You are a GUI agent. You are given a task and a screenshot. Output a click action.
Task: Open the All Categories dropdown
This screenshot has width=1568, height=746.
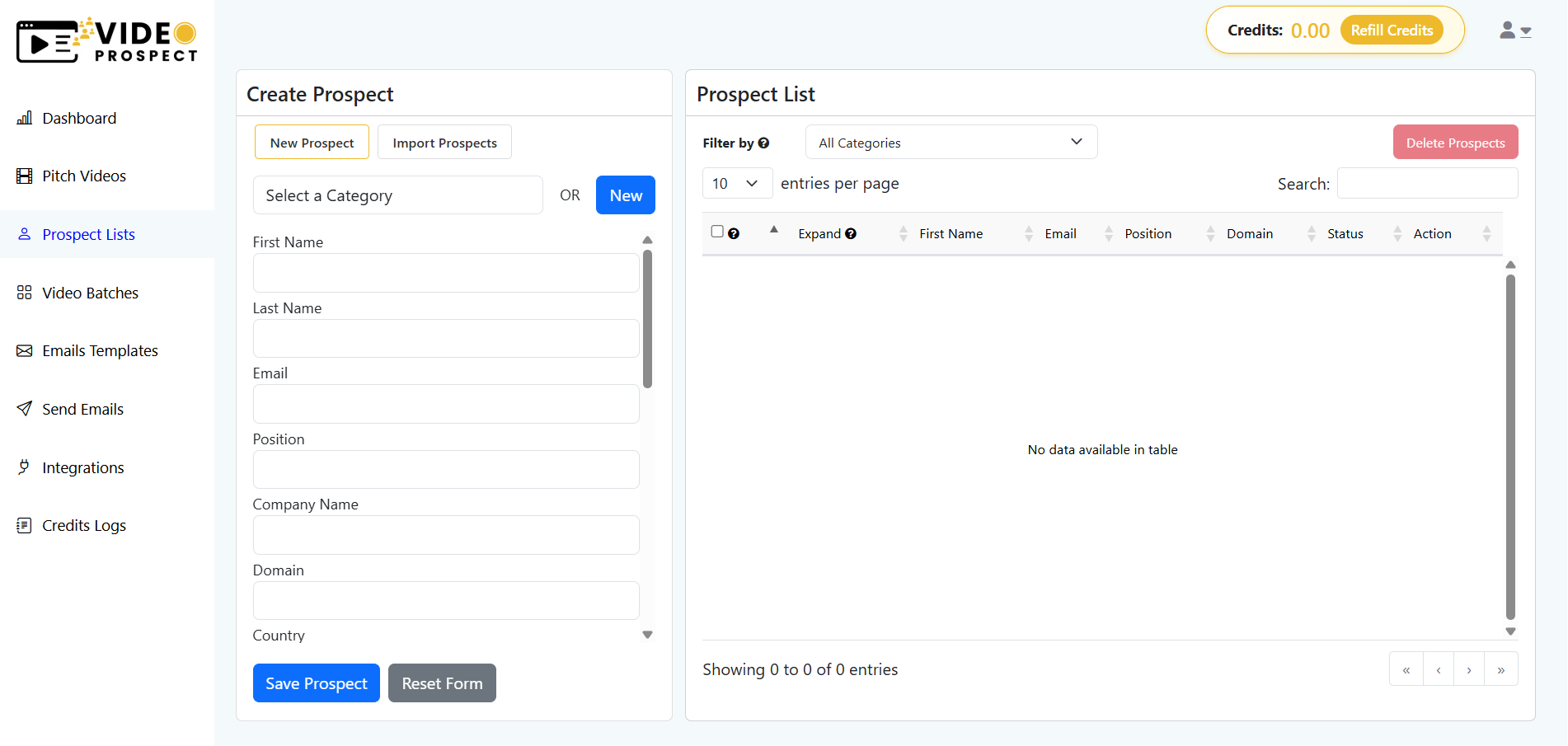coord(951,142)
